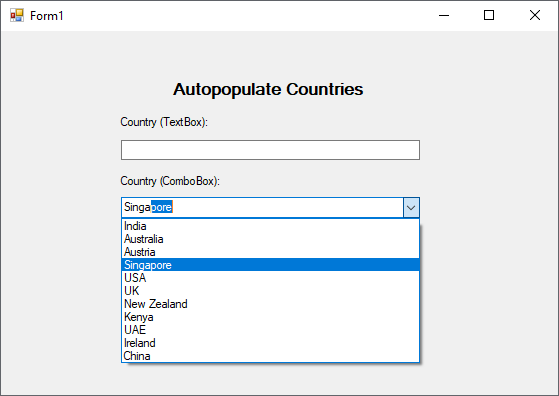The image size is (559, 396).
Task: Maximize the Form1 window
Action: (x=489, y=15)
